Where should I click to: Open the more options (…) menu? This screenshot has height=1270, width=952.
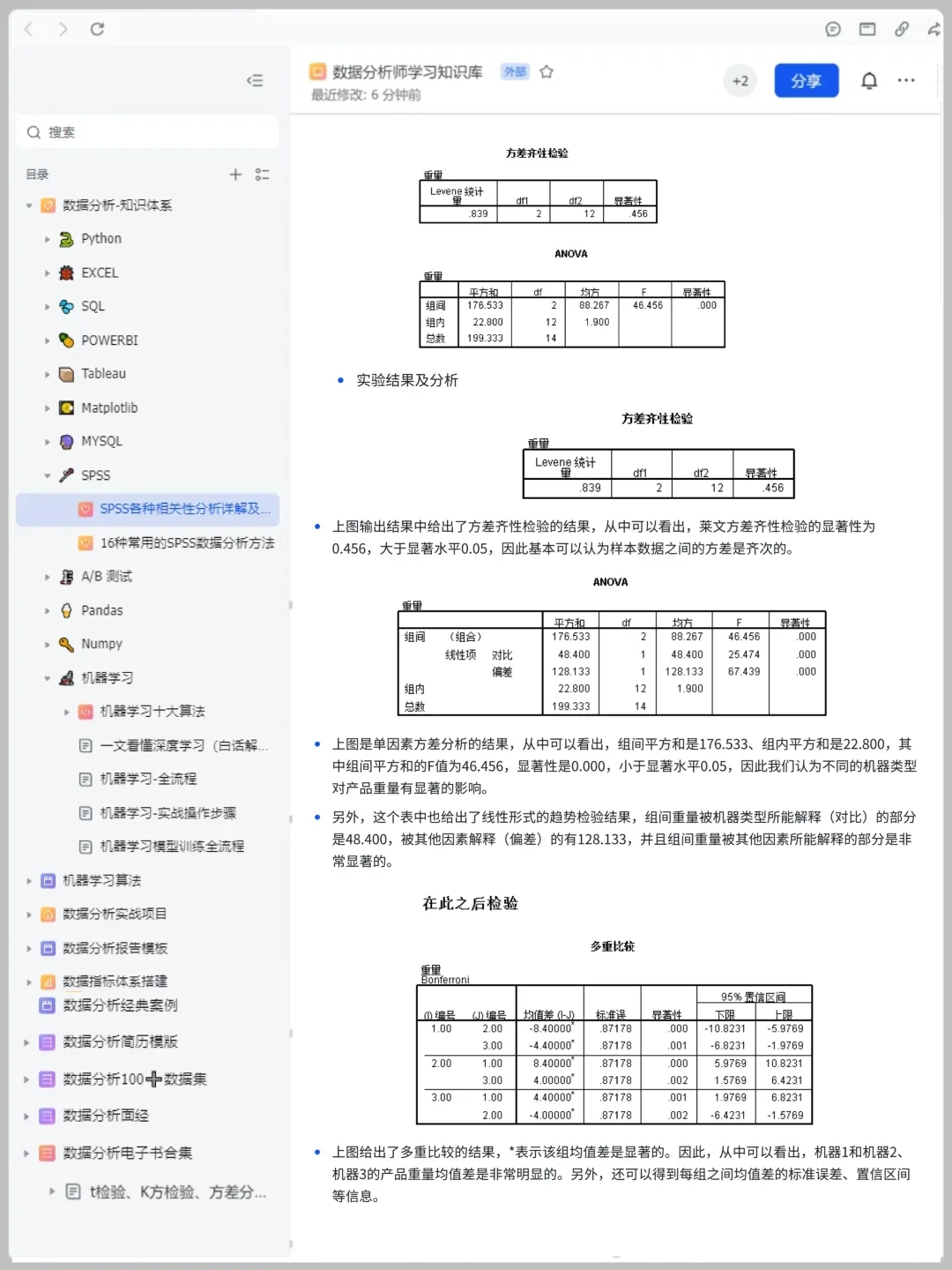[906, 80]
